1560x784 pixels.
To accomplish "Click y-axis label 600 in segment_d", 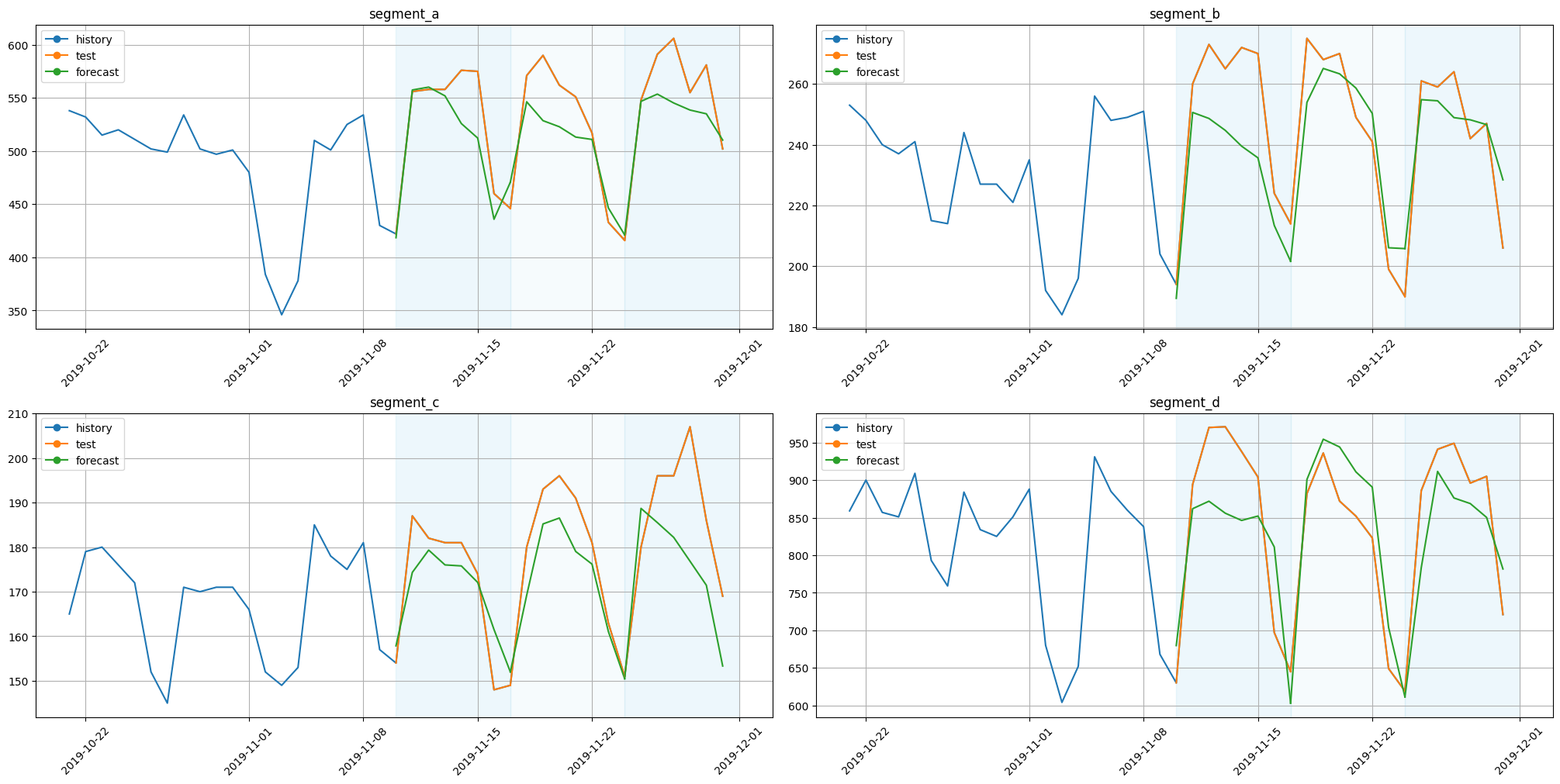I will click(x=800, y=706).
